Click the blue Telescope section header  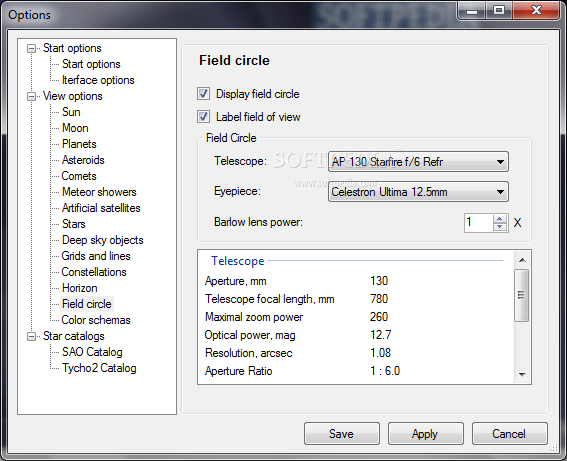point(238,261)
